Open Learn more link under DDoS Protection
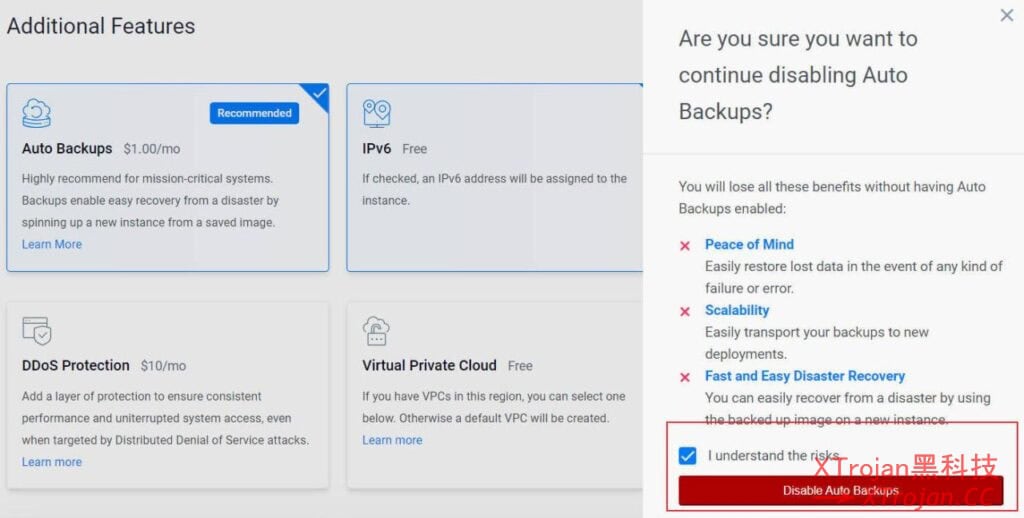The width and height of the screenshot is (1024, 518). pyautogui.click(x=52, y=462)
